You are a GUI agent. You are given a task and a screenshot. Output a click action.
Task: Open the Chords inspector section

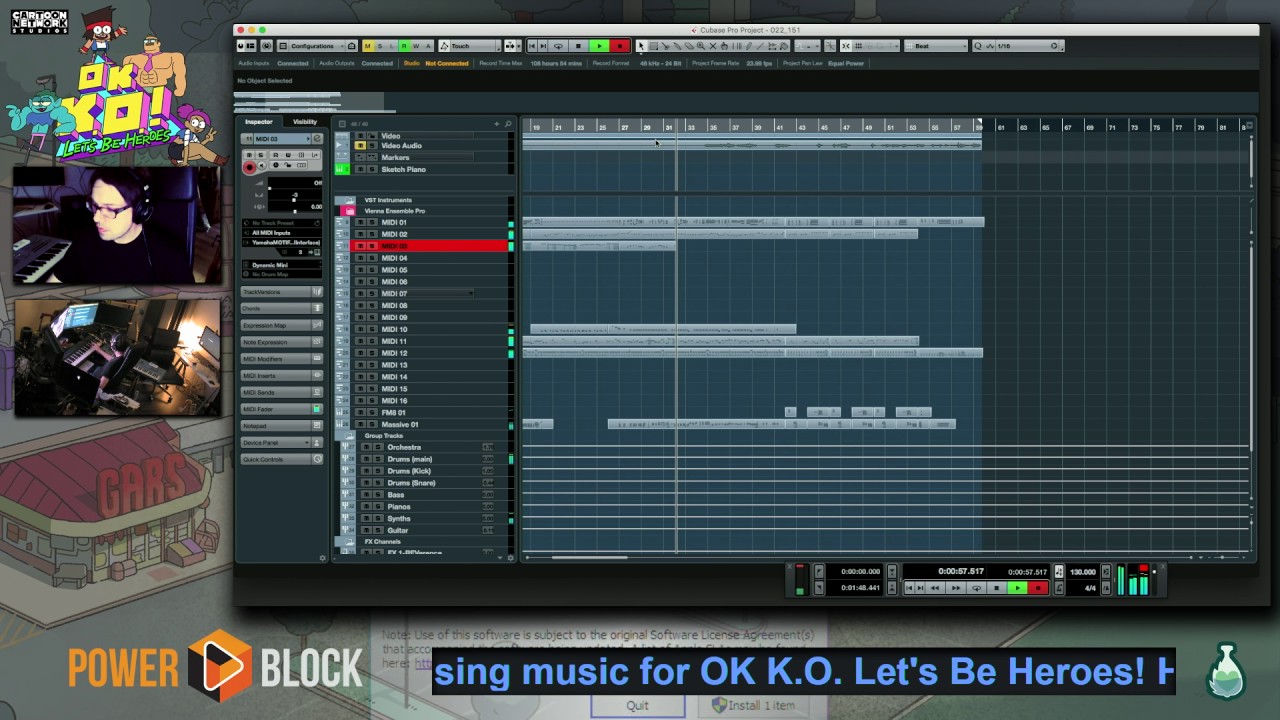[x=282, y=309]
